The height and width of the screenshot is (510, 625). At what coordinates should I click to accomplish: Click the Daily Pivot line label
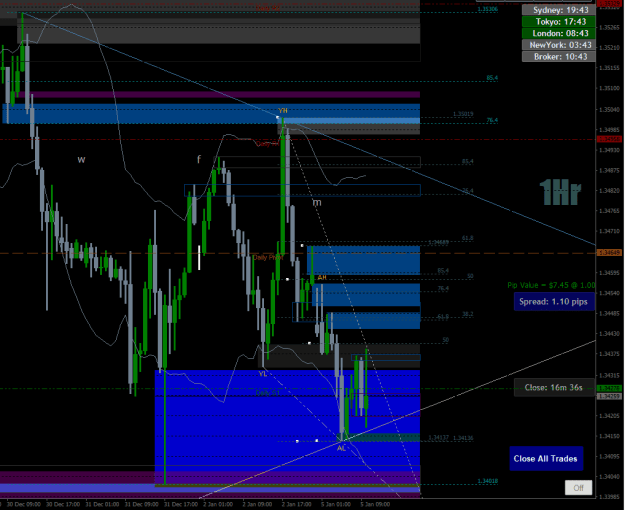pos(268,258)
